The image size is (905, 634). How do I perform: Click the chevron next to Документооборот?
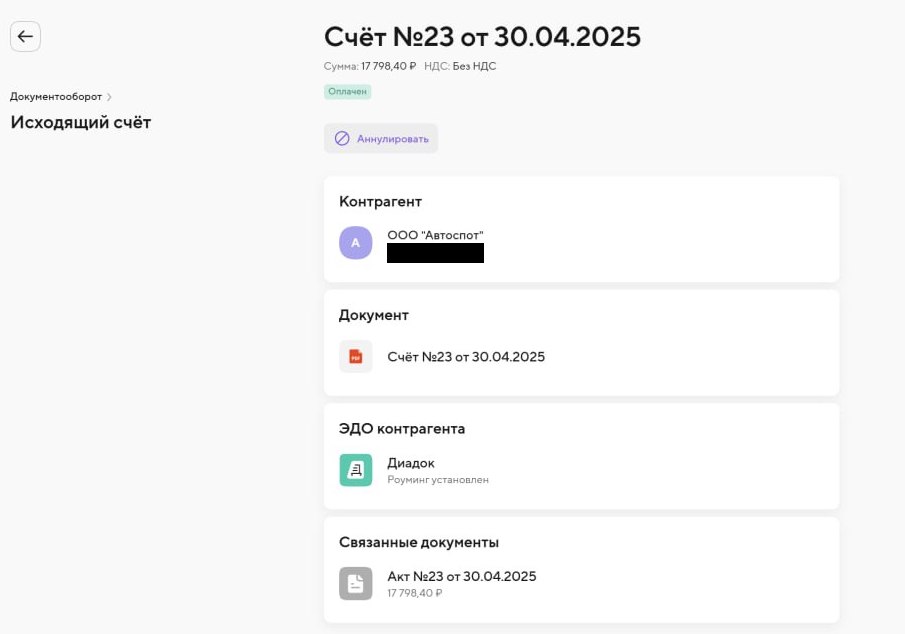coord(109,97)
